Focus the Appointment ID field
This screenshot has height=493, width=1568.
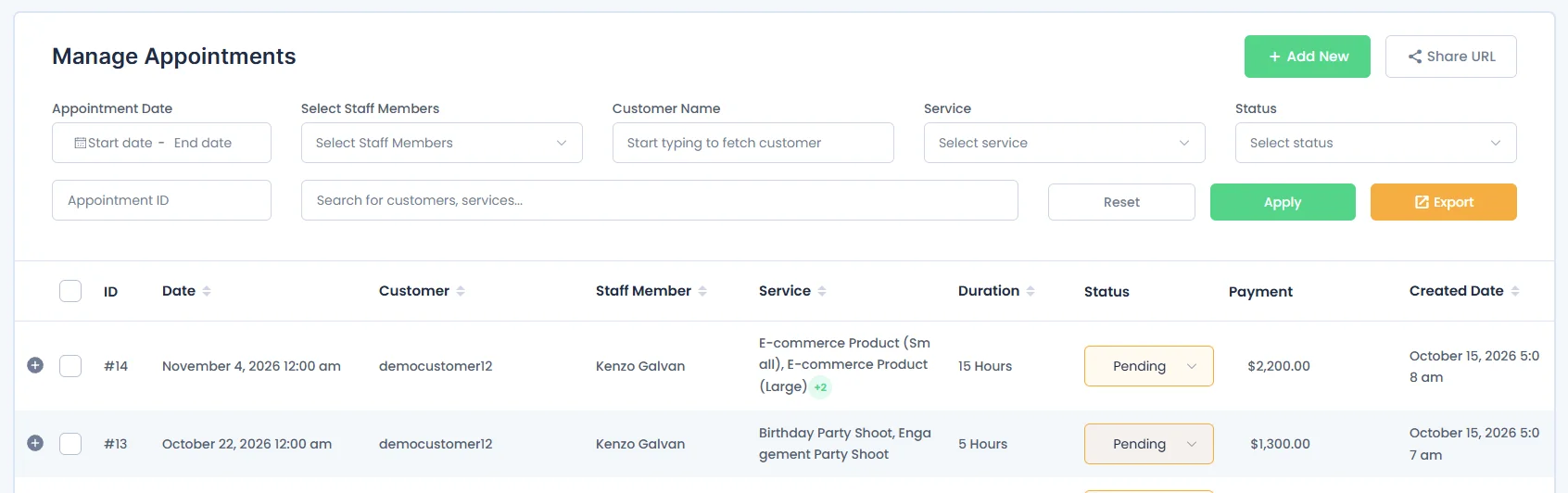tap(161, 200)
